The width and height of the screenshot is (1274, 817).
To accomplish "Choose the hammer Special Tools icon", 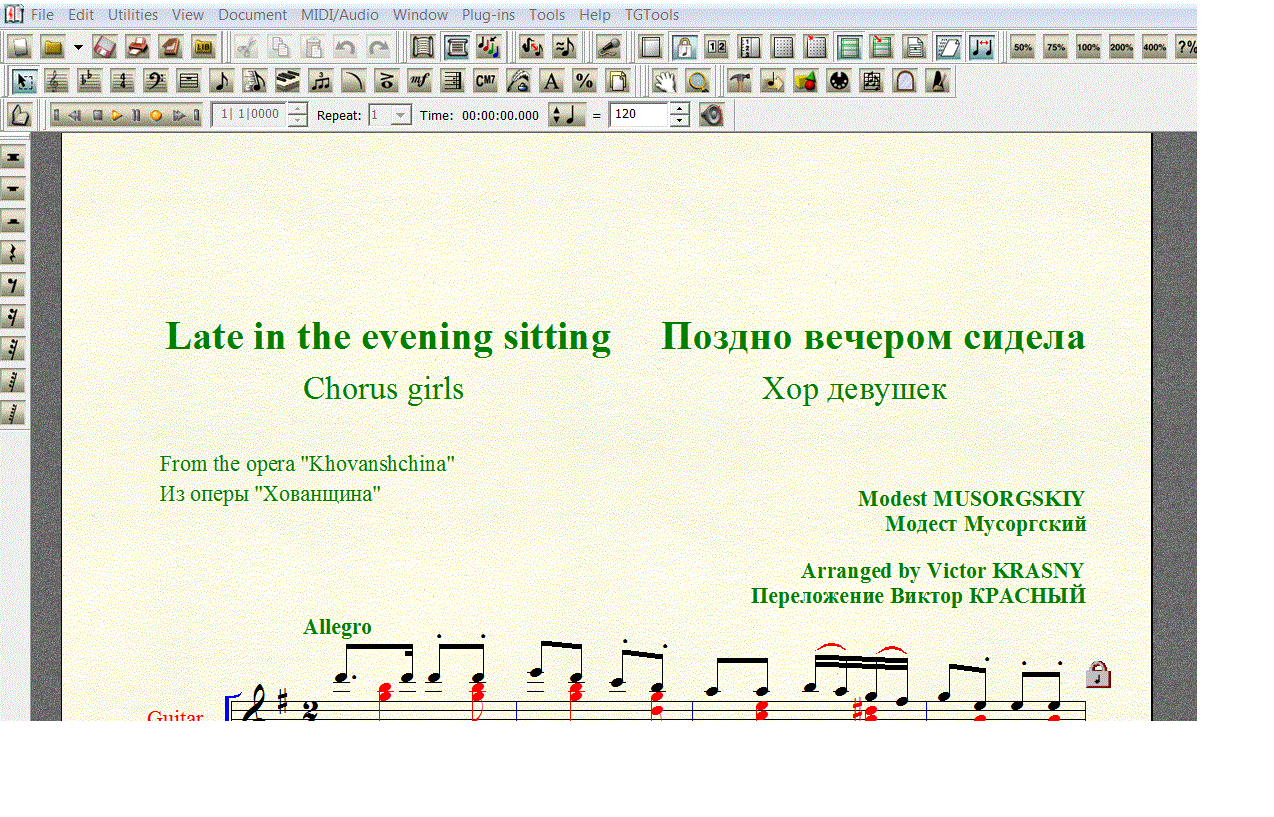I will 738,81.
